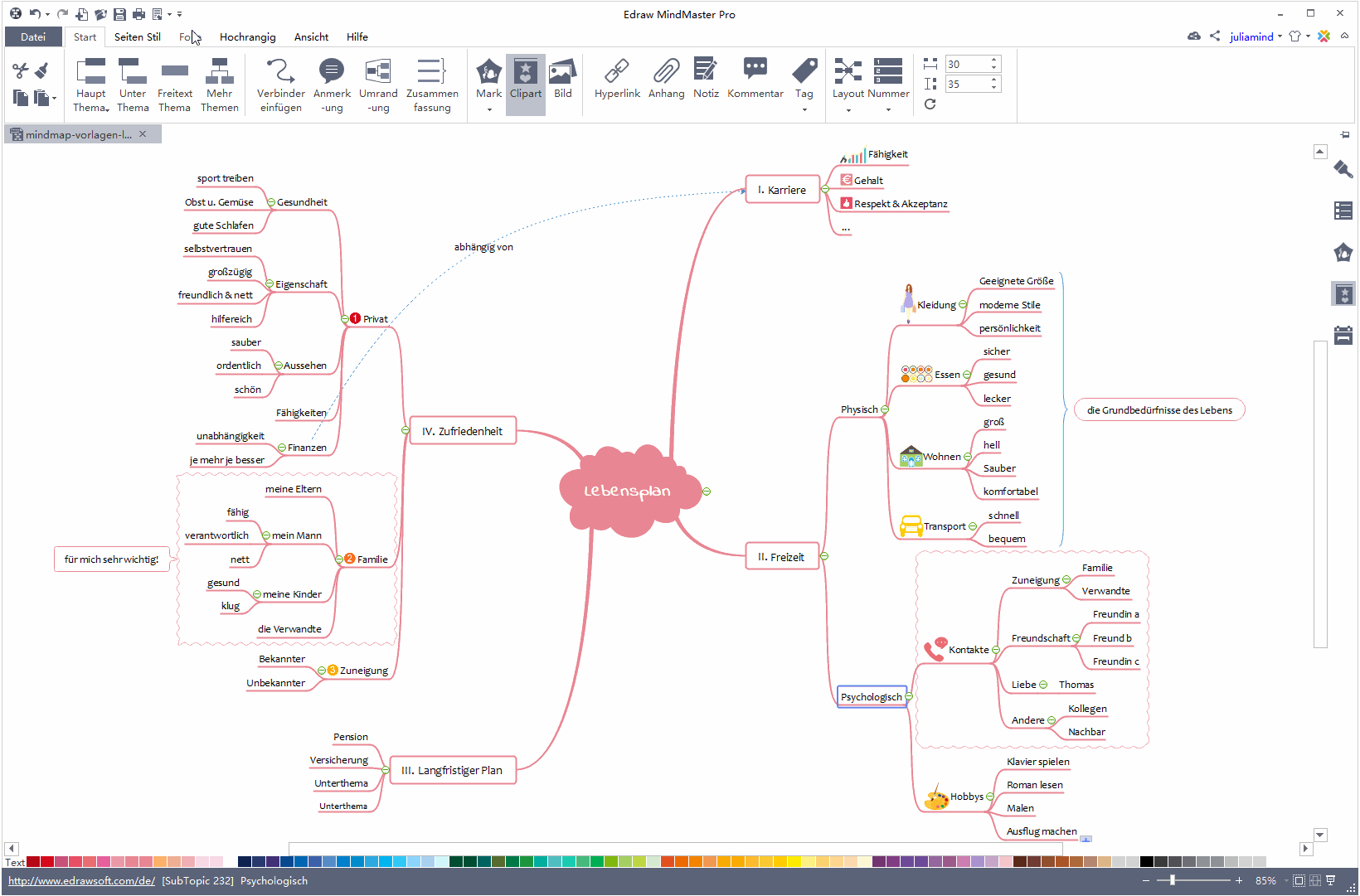Select the IV. Zufriedenheit topic
The height and width of the screenshot is (896, 1360).
[462, 431]
